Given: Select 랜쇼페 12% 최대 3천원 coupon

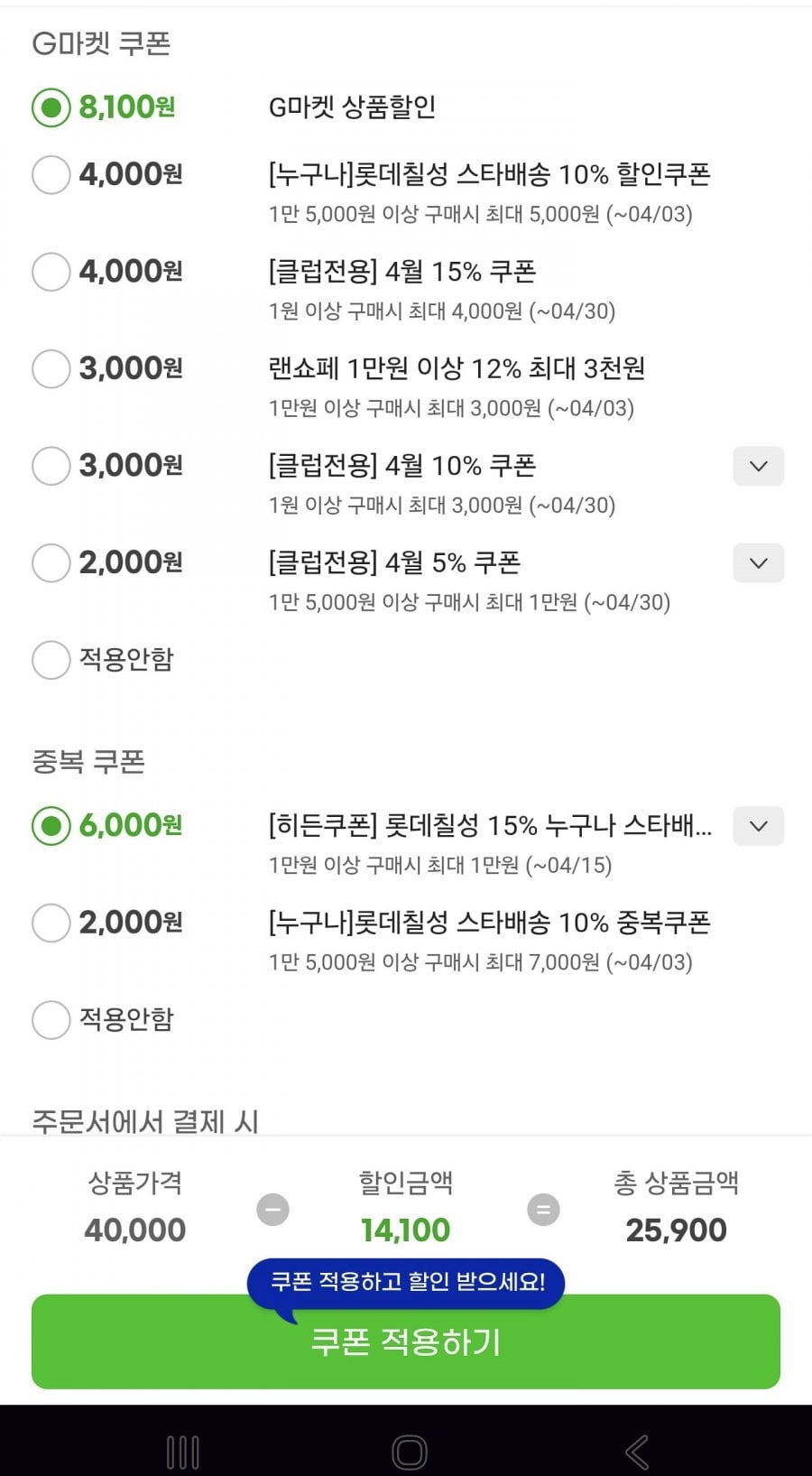Looking at the screenshot, I should 51,368.
